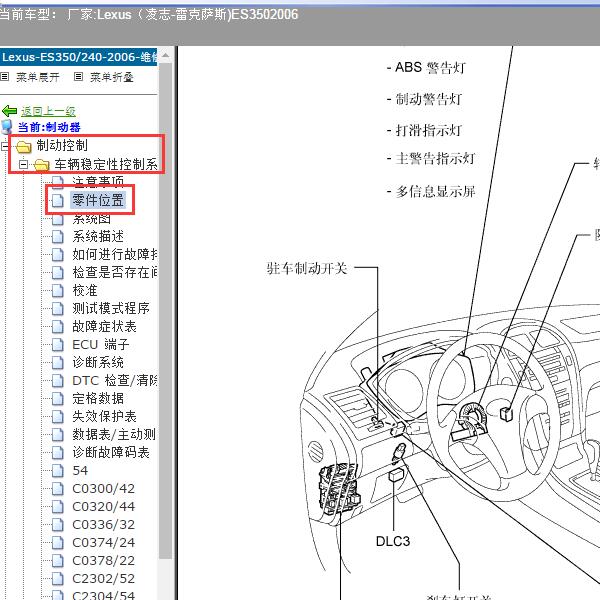Click the document icon beside 零件位置

point(58,200)
